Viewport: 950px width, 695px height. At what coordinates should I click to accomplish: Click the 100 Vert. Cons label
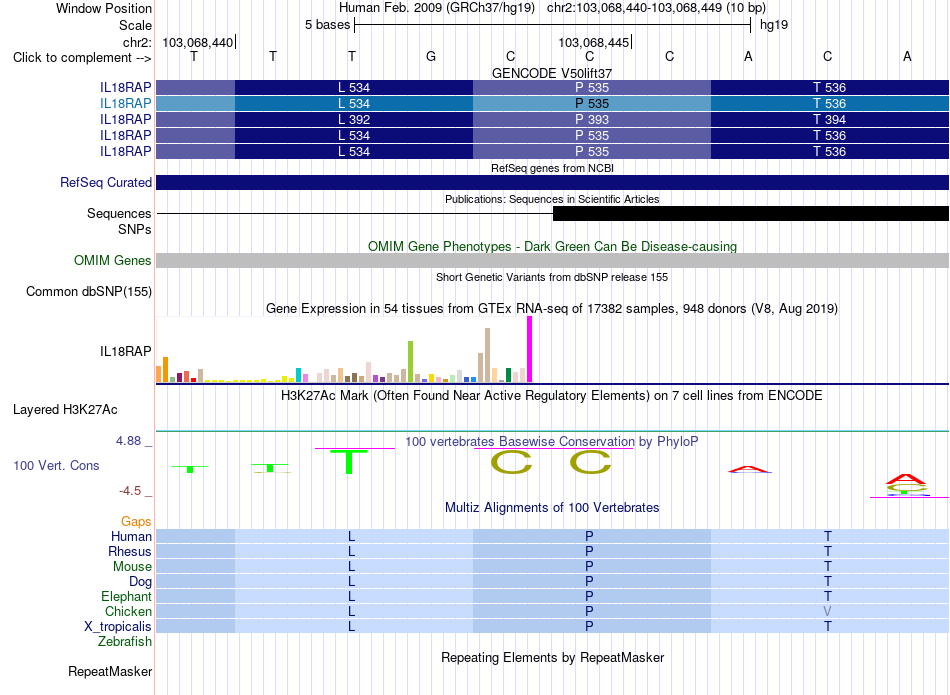[x=56, y=465]
